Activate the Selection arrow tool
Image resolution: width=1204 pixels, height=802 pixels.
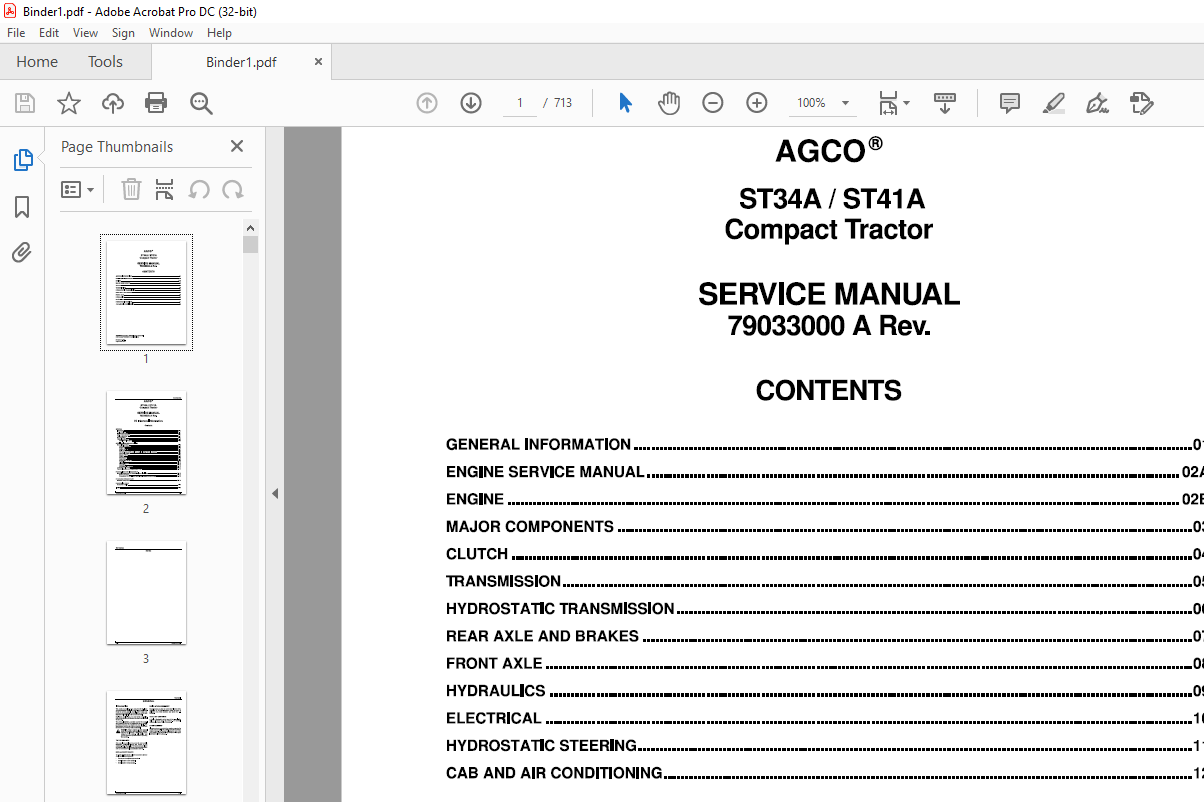point(626,103)
